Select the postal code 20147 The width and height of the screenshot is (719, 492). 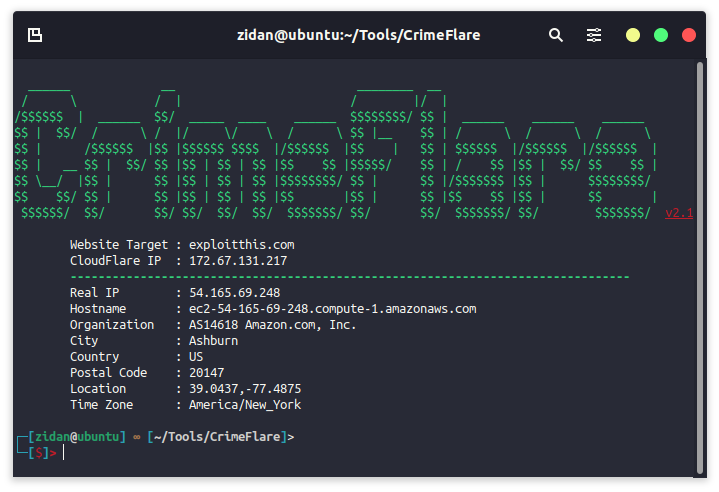206,372
